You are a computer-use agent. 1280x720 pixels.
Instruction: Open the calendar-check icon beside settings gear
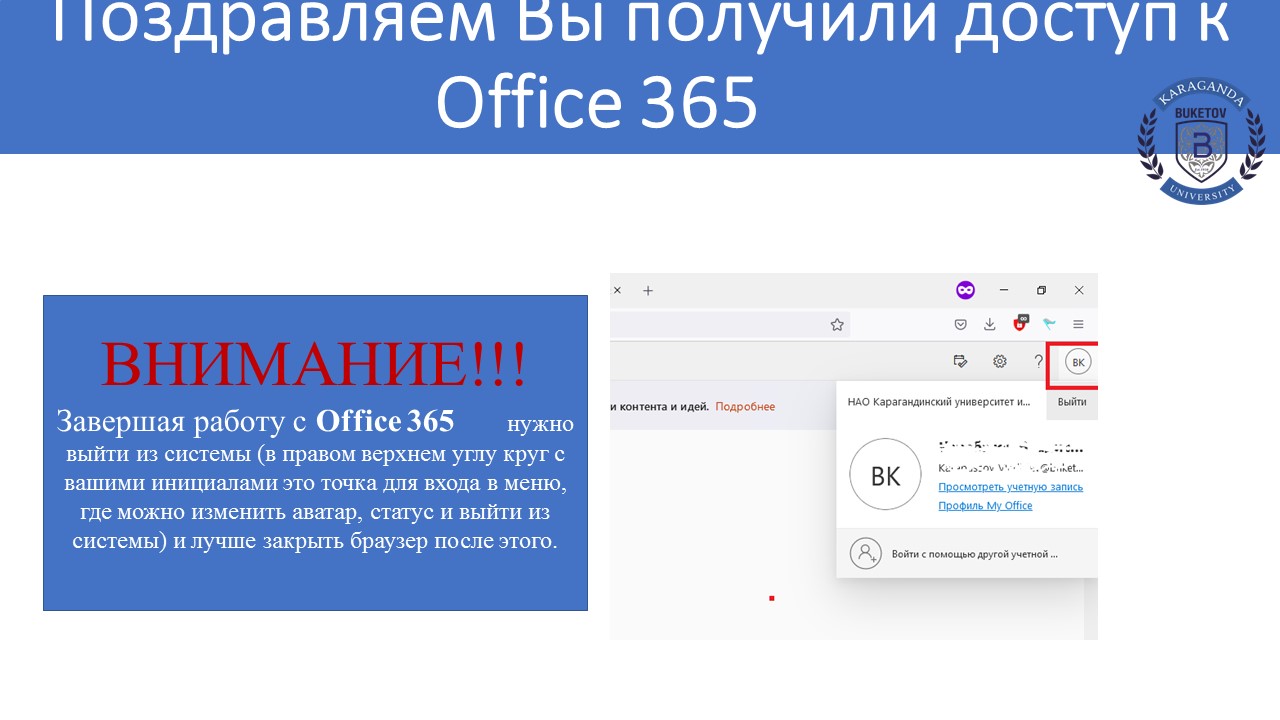(961, 362)
